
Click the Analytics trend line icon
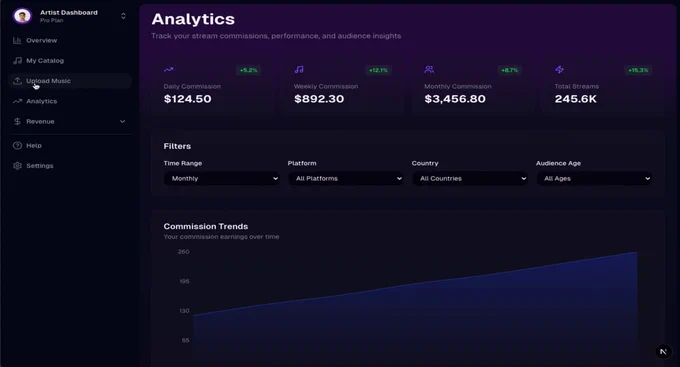[17, 101]
